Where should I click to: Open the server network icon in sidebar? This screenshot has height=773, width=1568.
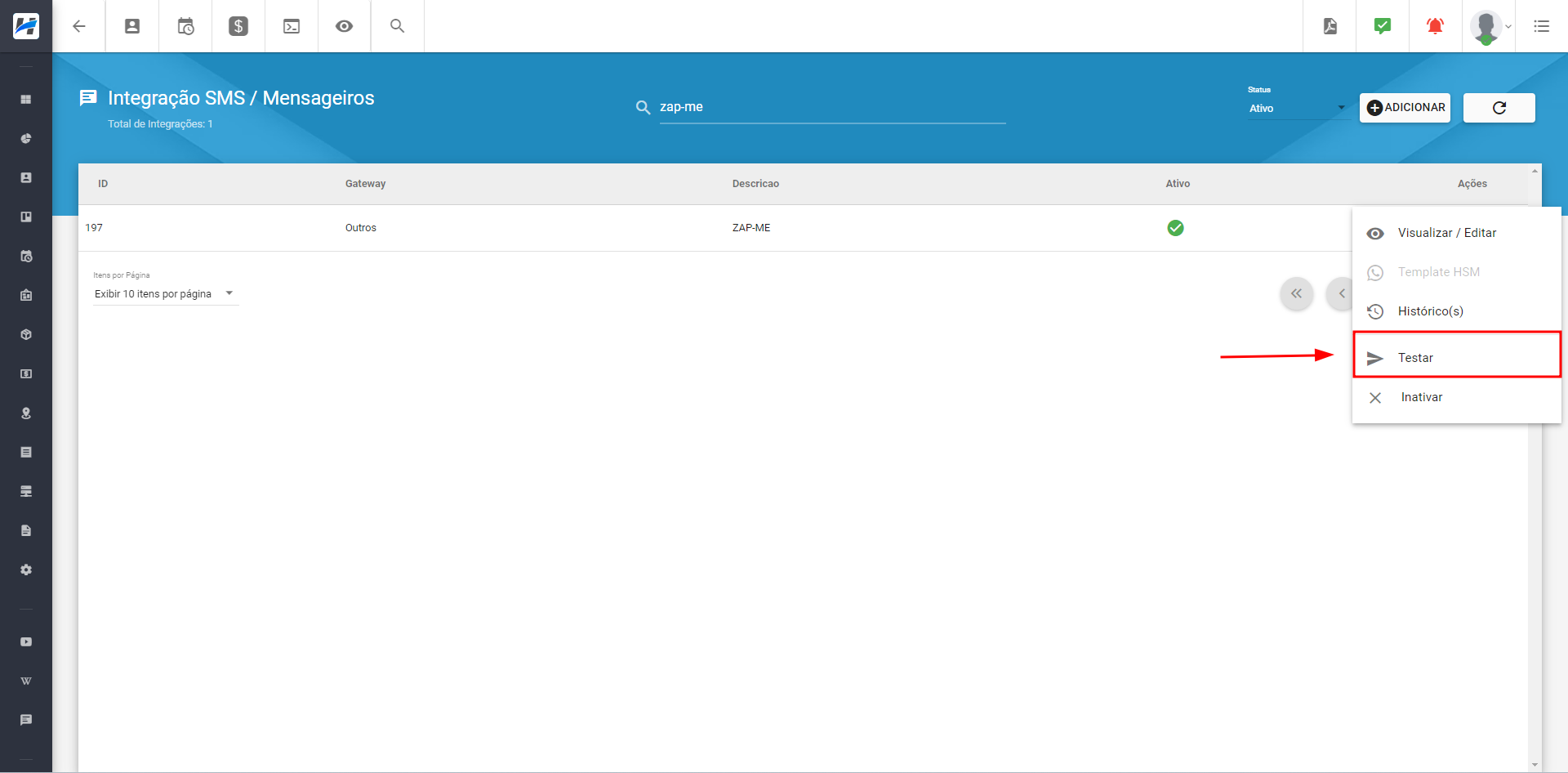point(26,491)
